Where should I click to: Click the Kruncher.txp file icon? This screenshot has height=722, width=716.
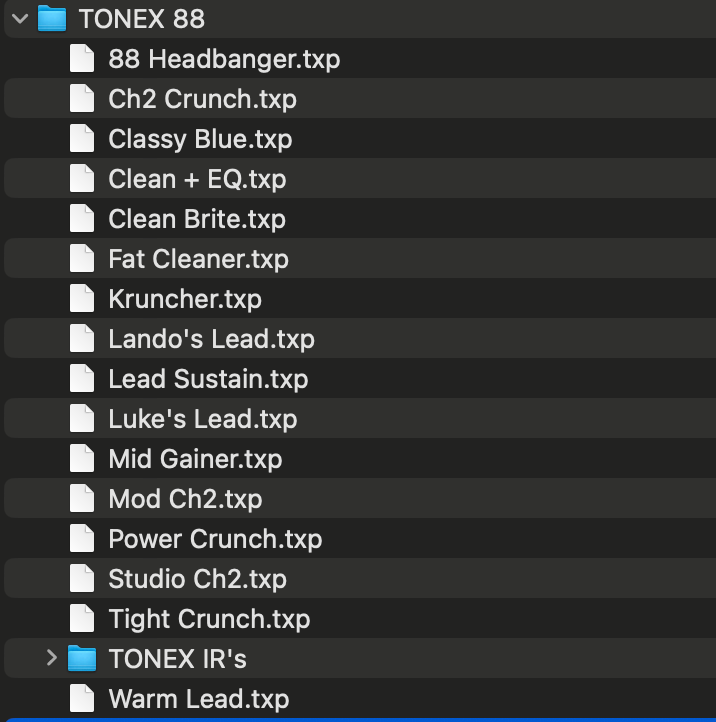tap(82, 299)
